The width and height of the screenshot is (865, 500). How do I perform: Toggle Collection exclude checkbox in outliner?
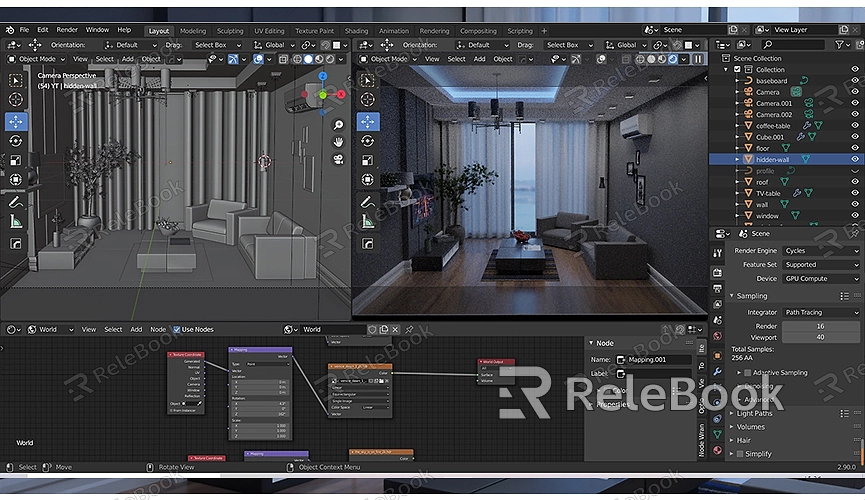(737, 70)
